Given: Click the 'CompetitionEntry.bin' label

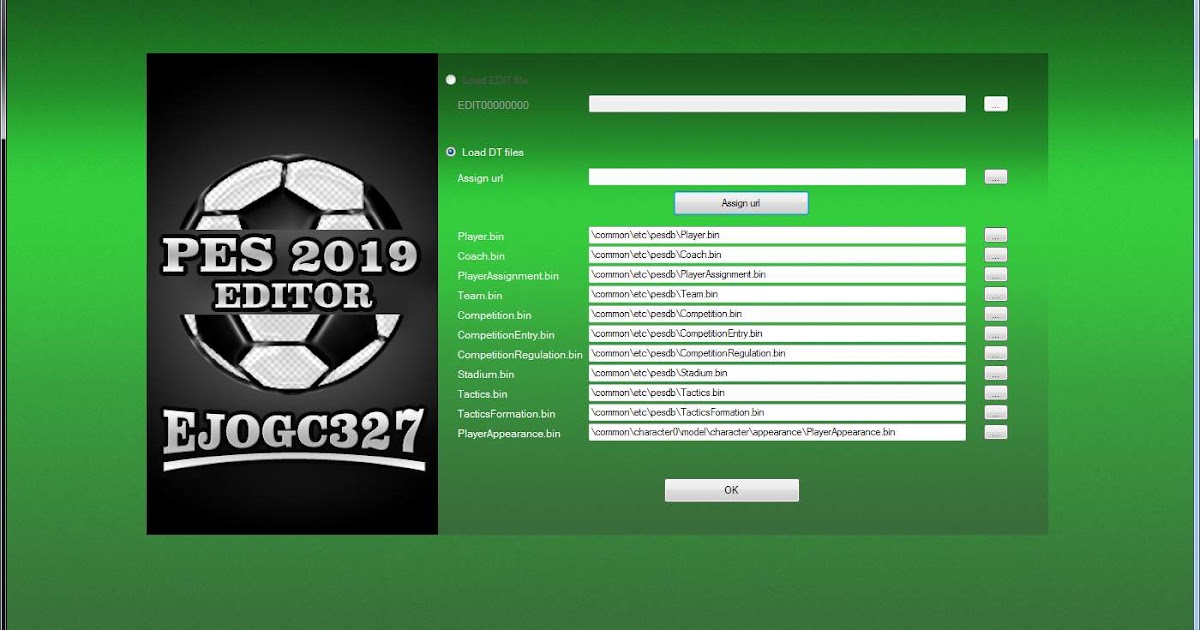Looking at the screenshot, I should click(506, 335).
